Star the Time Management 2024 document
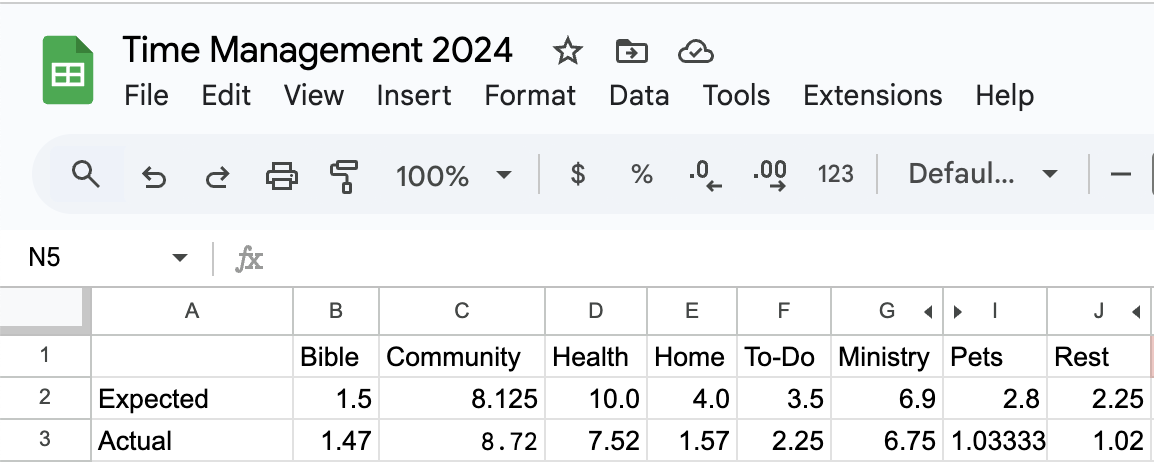Image resolution: width=1154 pixels, height=462 pixels. 567,51
